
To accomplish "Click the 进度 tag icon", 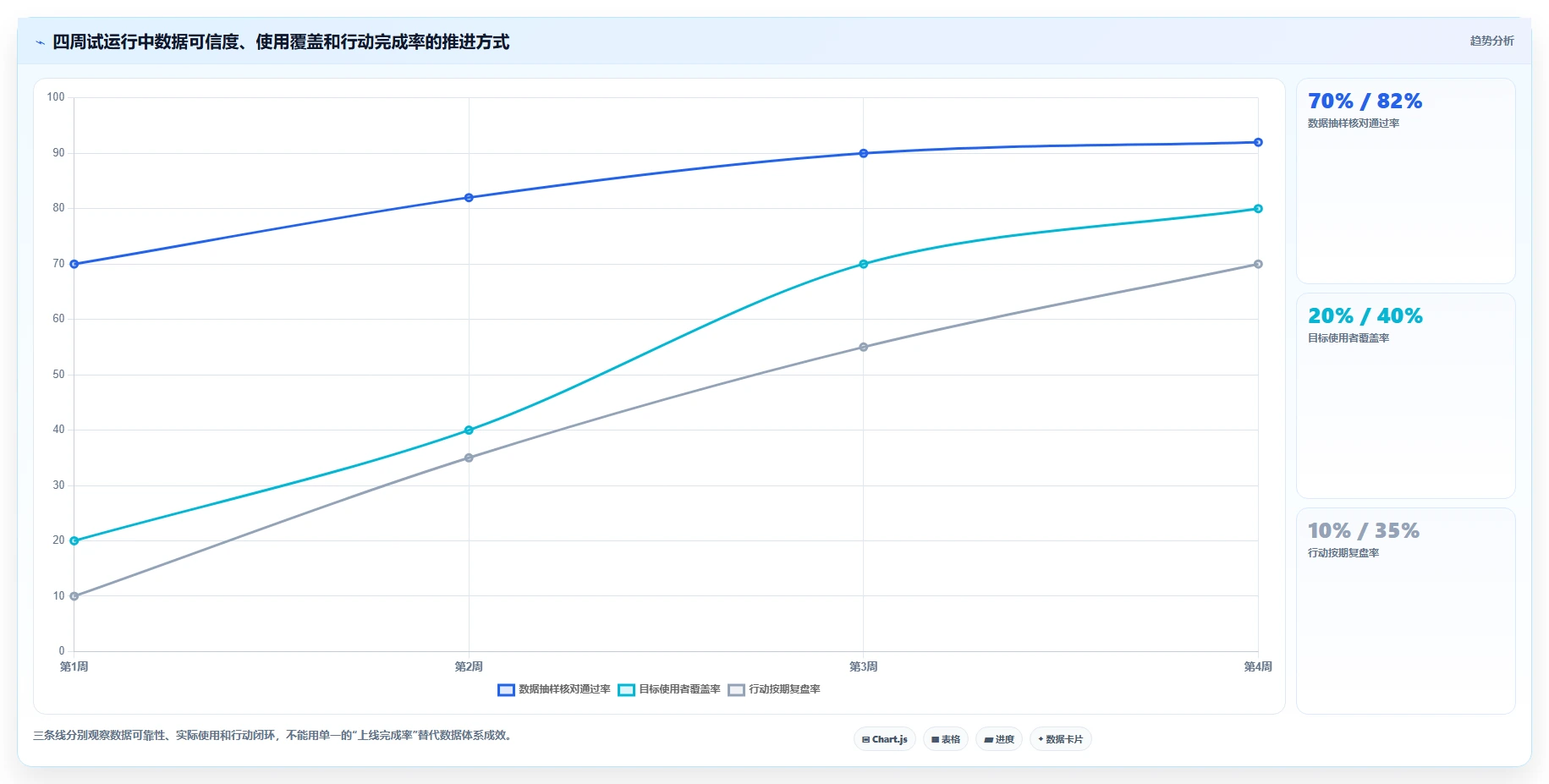I will coord(988,739).
